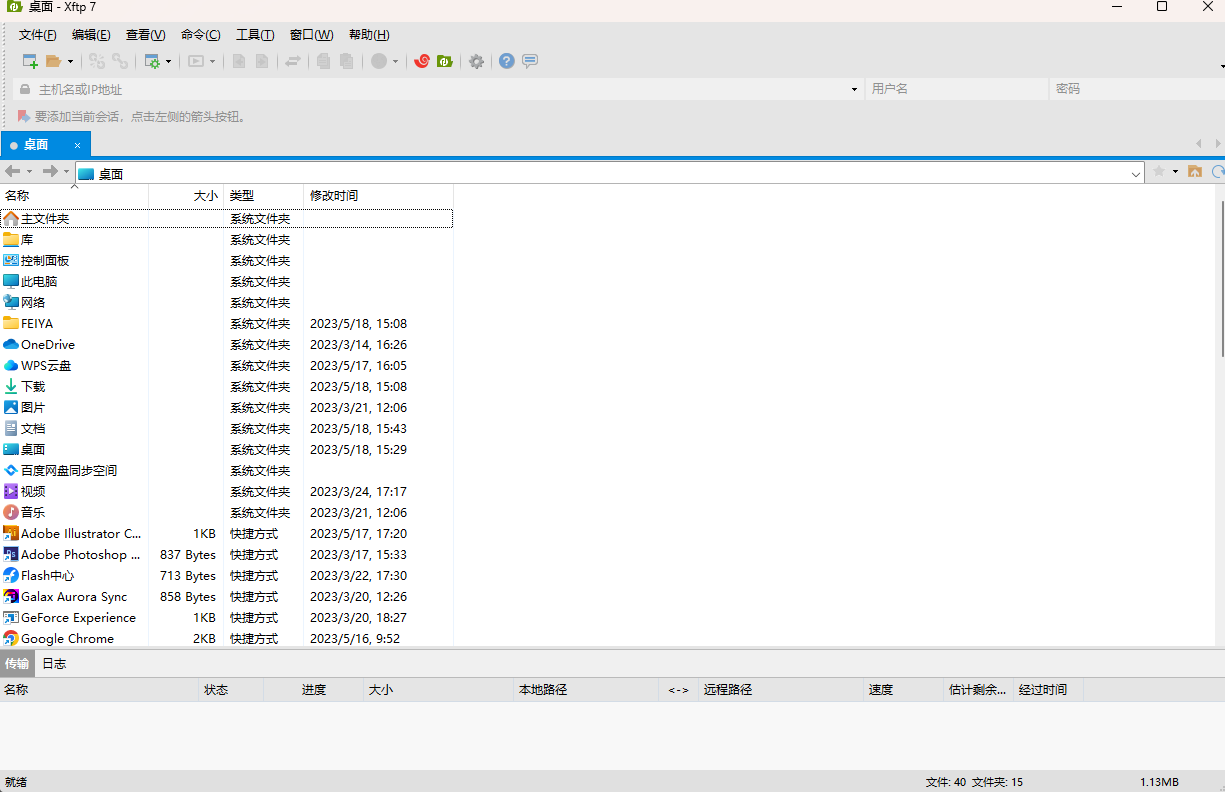Click the Back navigation arrow
This screenshot has width=1225, height=792.
click(12, 172)
